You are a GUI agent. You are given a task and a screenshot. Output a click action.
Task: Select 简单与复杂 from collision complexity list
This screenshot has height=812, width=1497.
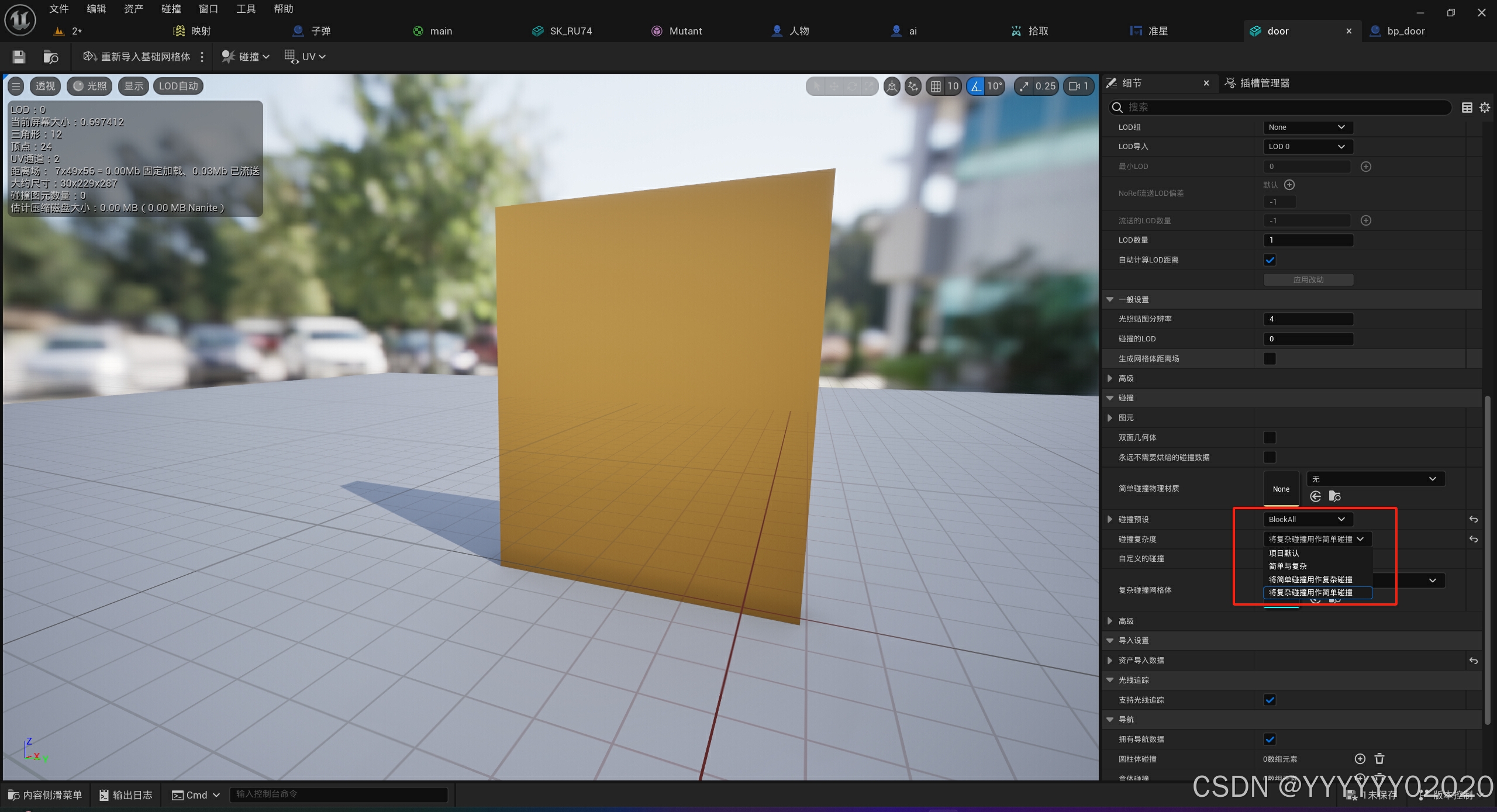[1288, 566]
